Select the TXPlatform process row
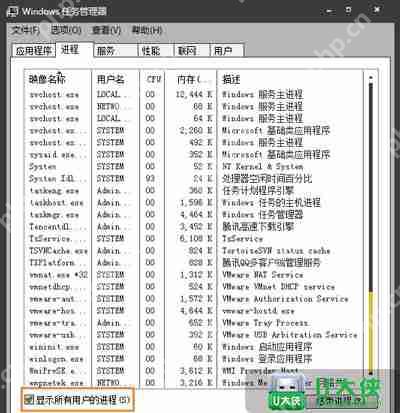 [194, 263]
